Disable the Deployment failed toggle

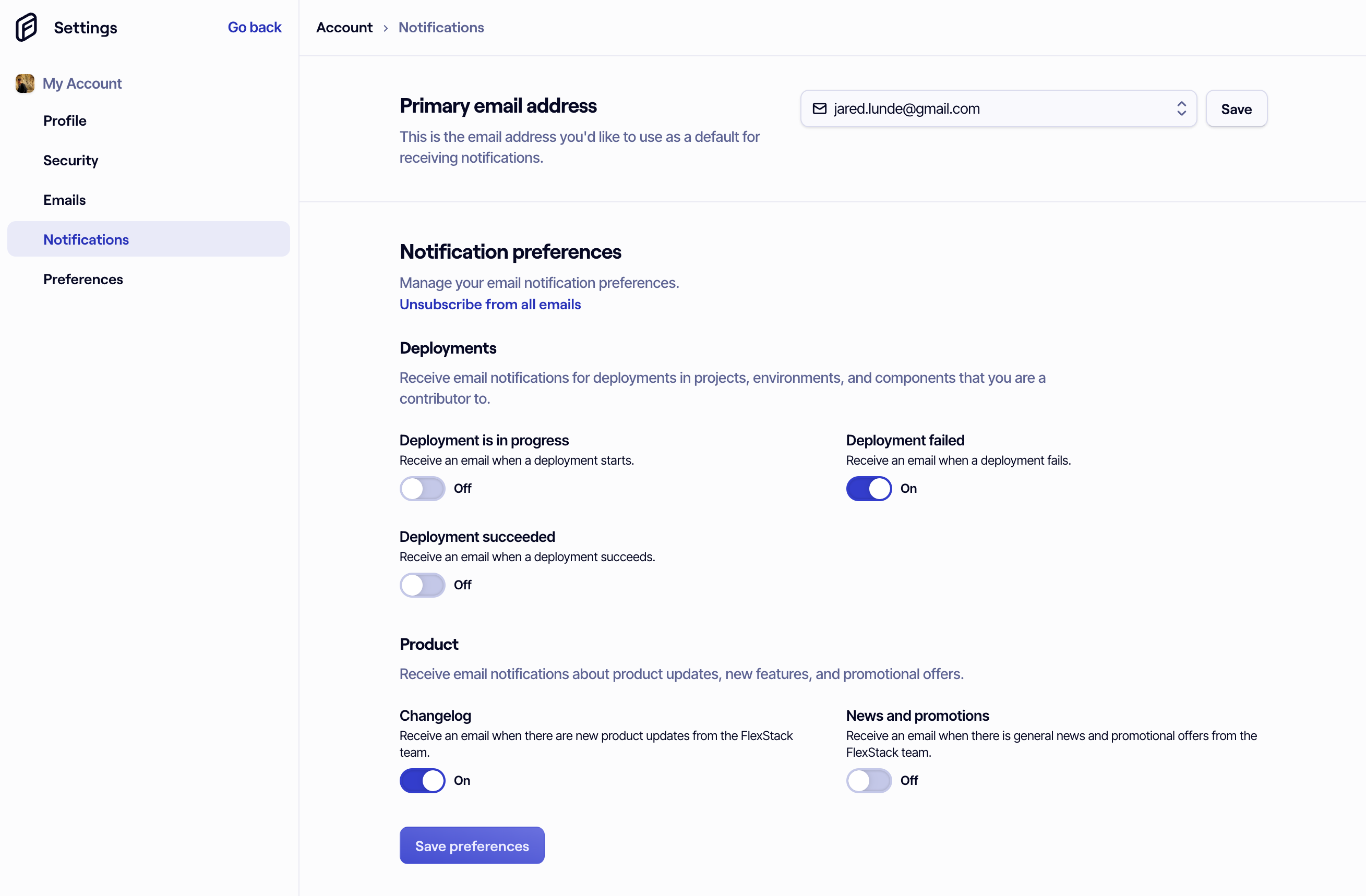click(x=869, y=488)
